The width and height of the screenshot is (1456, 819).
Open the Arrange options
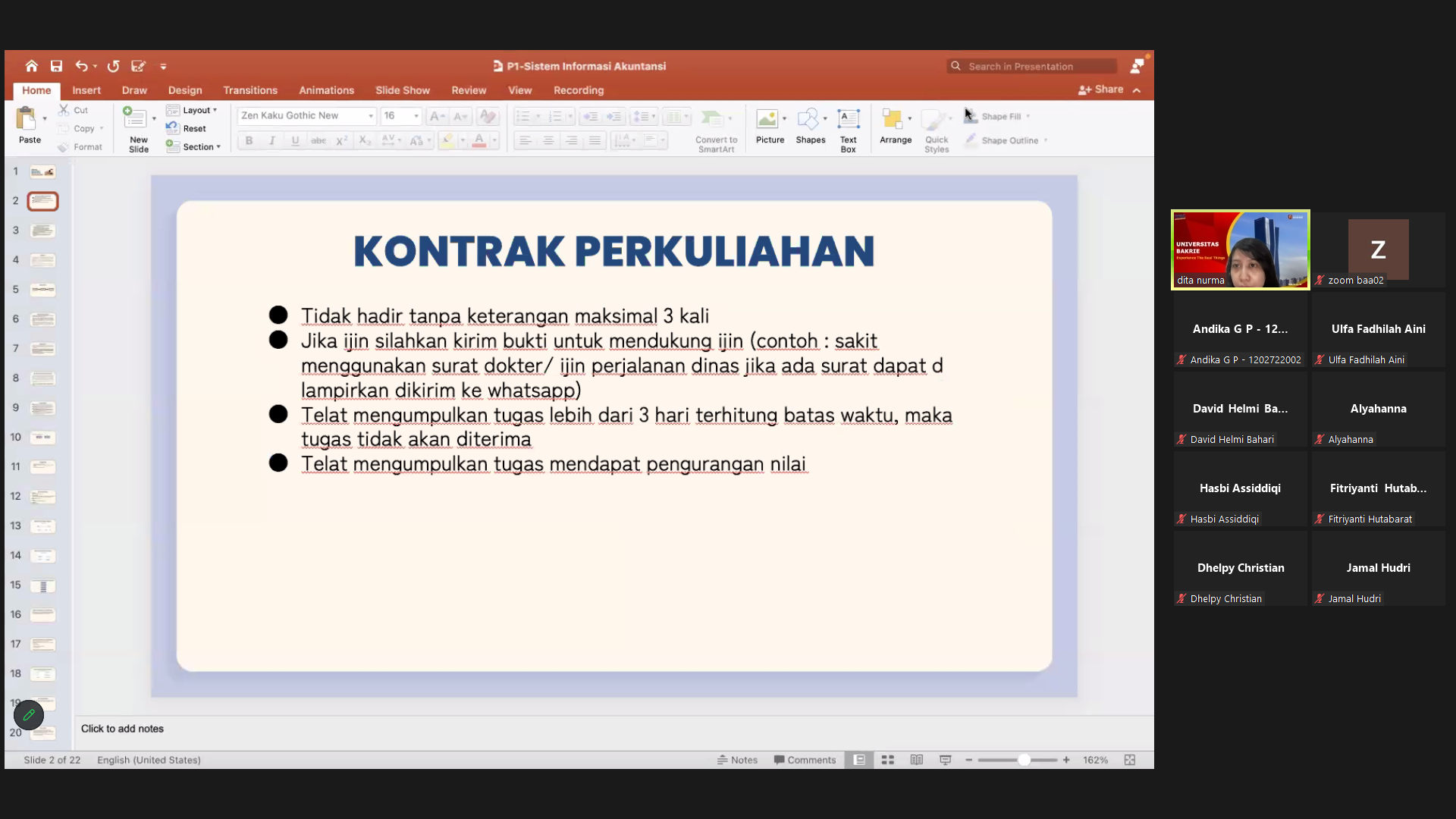[x=896, y=127]
